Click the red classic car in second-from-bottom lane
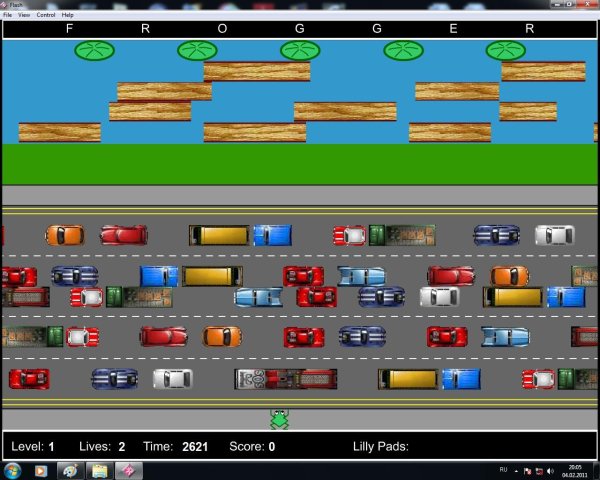The image size is (600, 480). [x=163, y=337]
